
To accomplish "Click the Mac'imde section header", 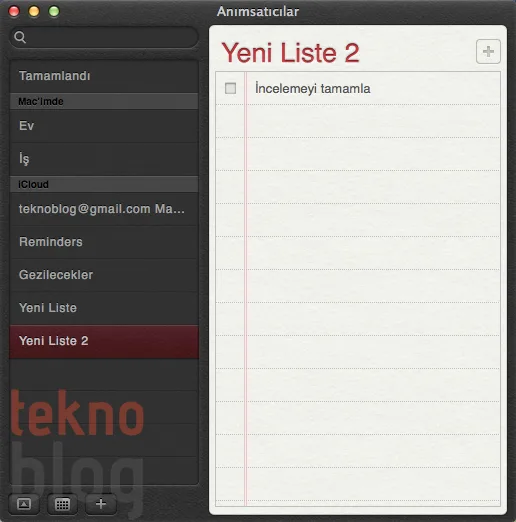I will coord(104,101).
